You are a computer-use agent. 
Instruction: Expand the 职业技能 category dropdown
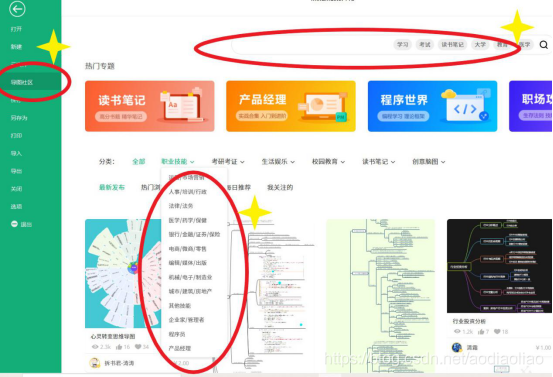(177, 162)
